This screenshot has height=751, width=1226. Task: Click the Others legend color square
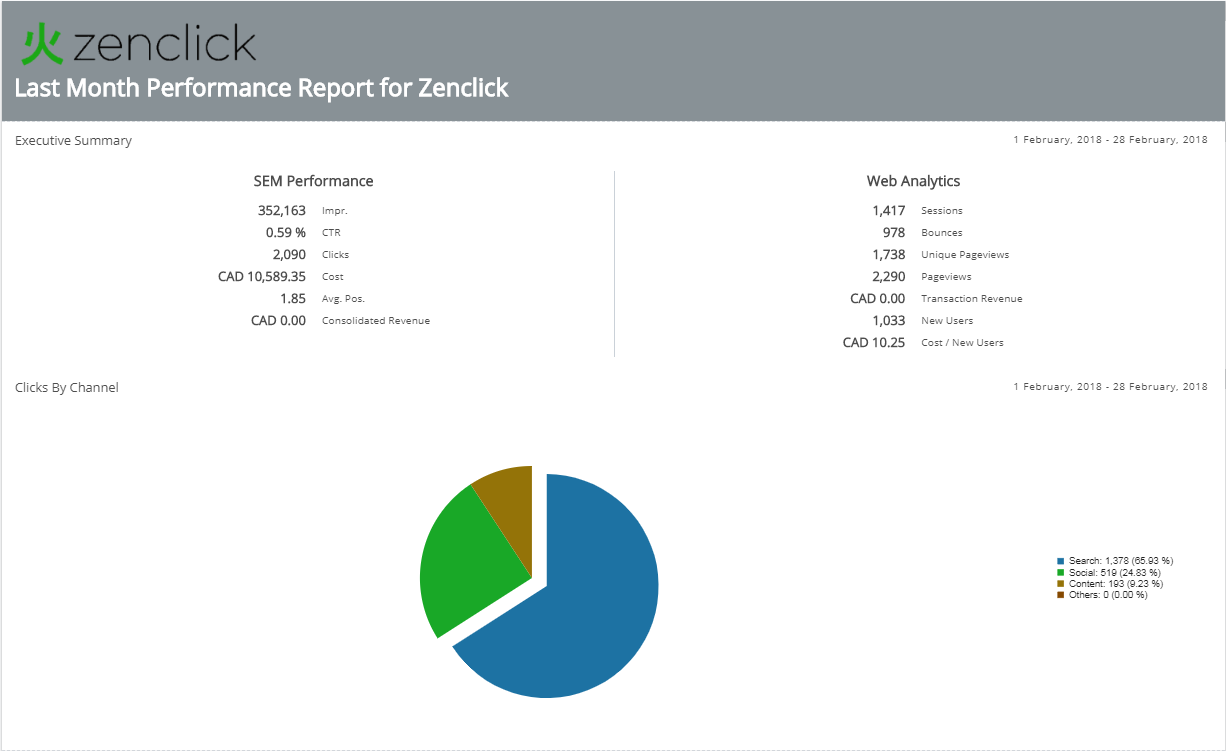click(x=1061, y=595)
